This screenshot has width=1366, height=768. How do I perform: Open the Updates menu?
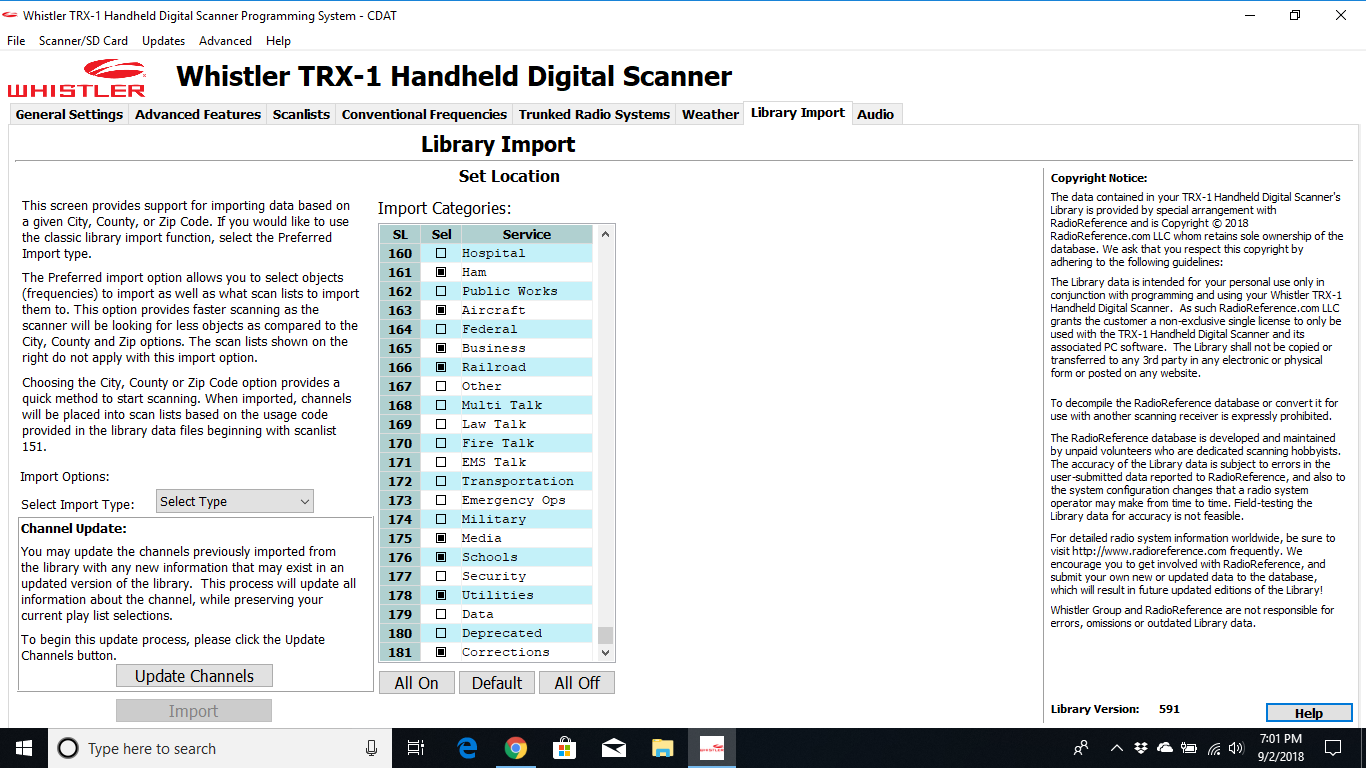coord(163,41)
